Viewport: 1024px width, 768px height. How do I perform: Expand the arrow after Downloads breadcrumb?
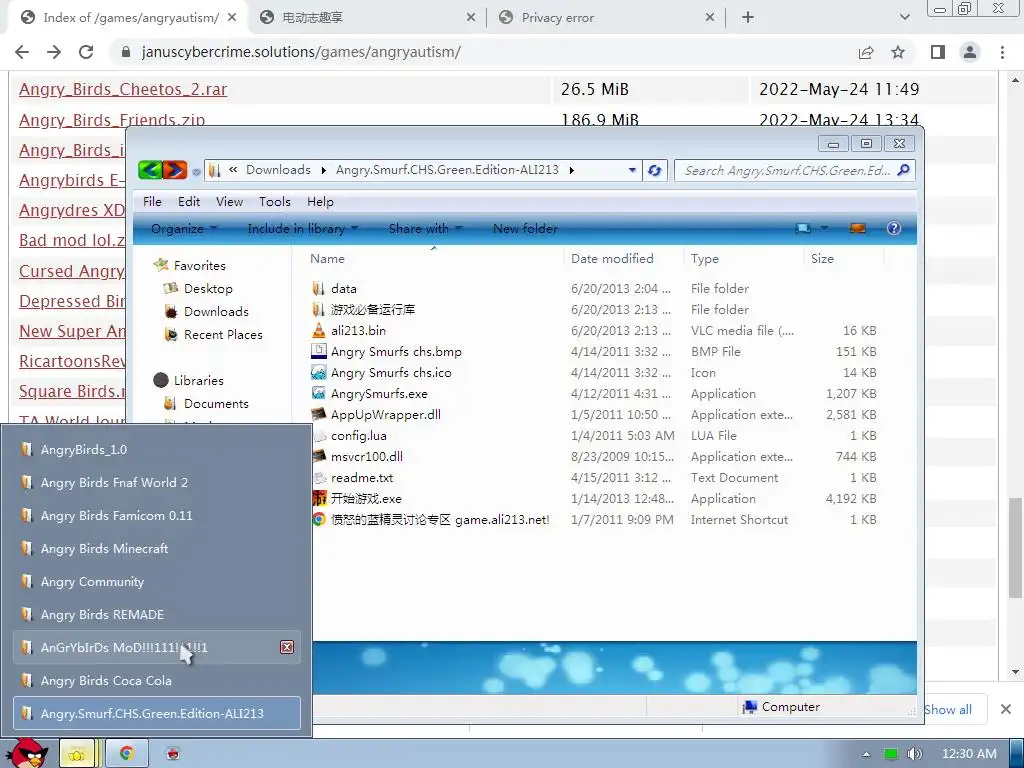(x=323, y=170)
